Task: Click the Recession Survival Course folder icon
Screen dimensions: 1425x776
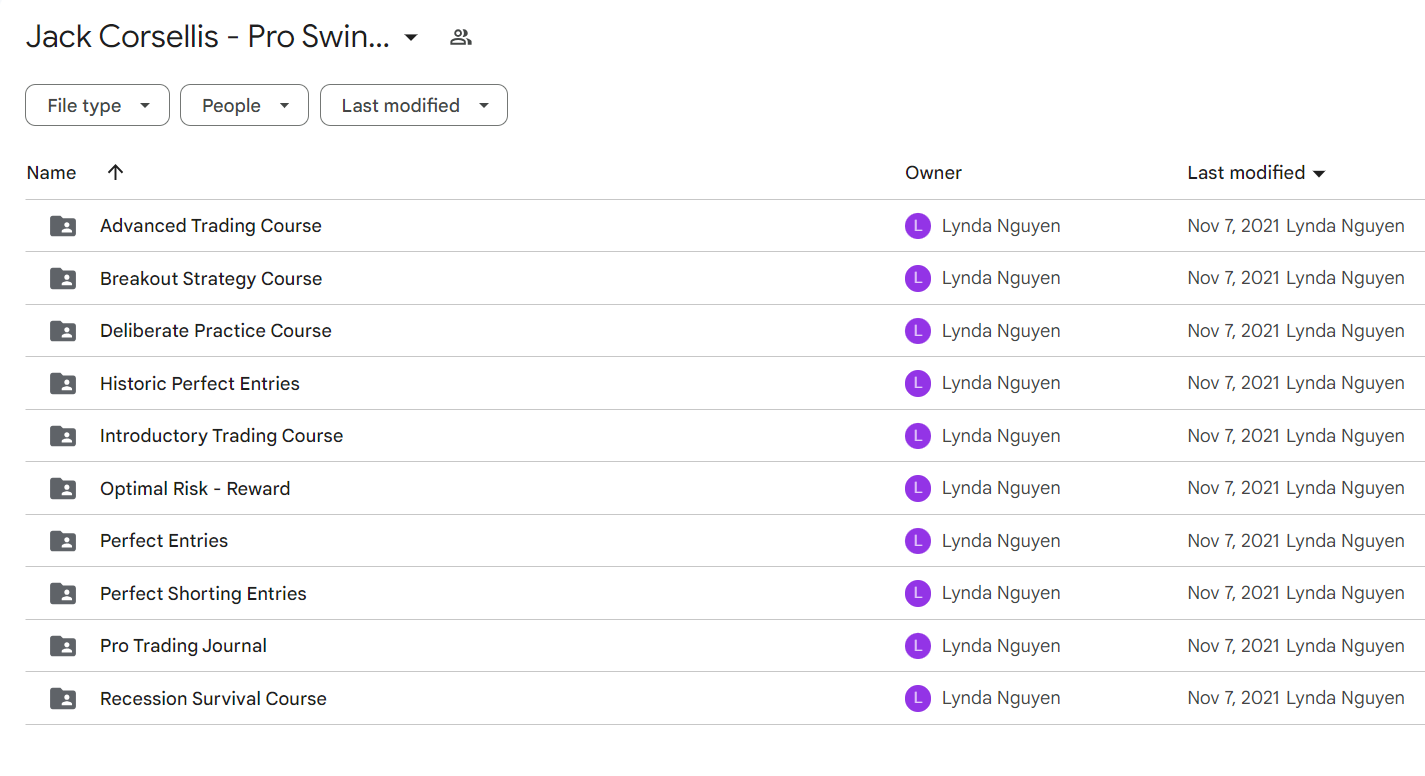Action: pyautogui.click(x=63, y=698)
